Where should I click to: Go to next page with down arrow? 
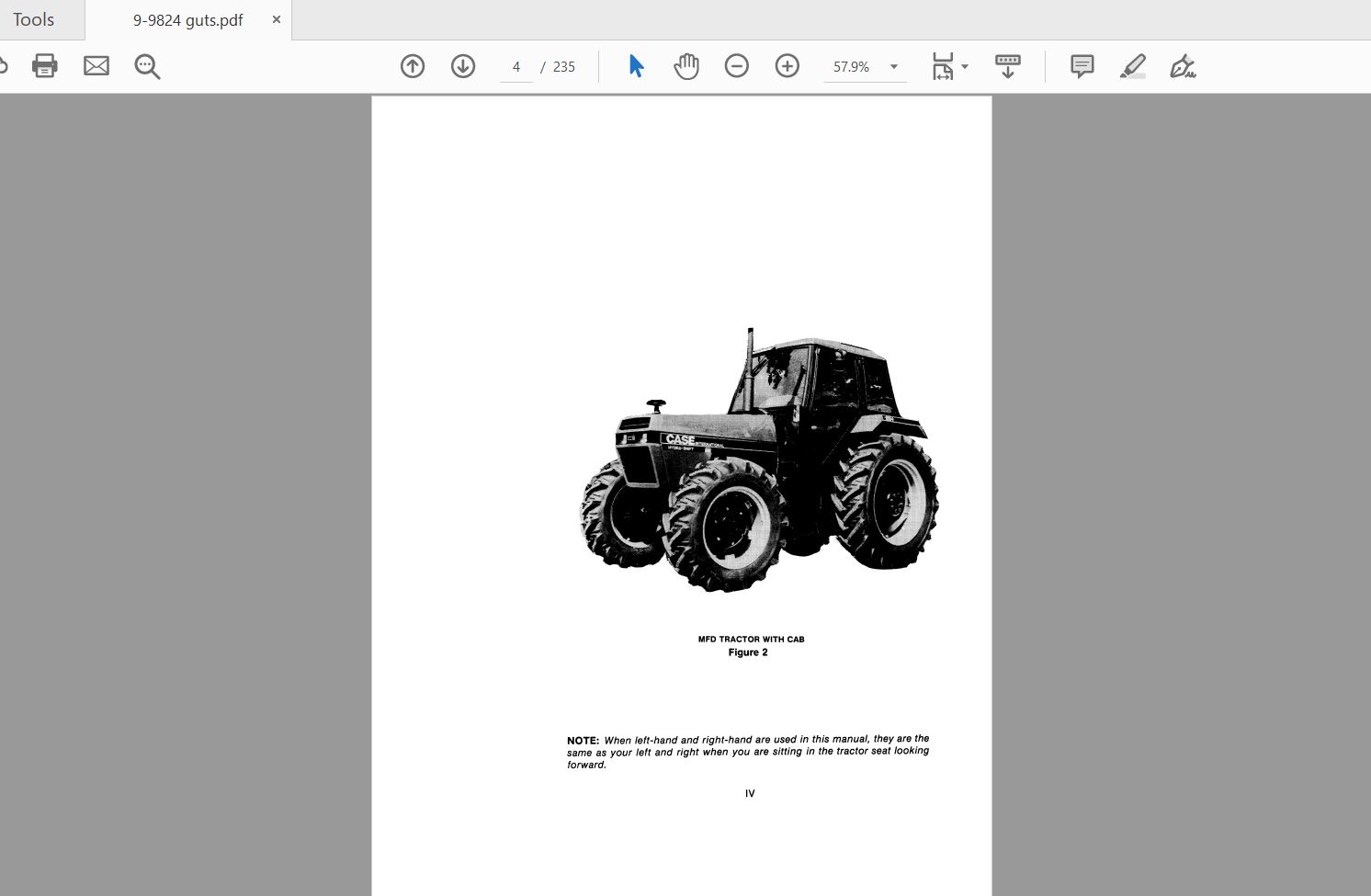tap(463, 66)
